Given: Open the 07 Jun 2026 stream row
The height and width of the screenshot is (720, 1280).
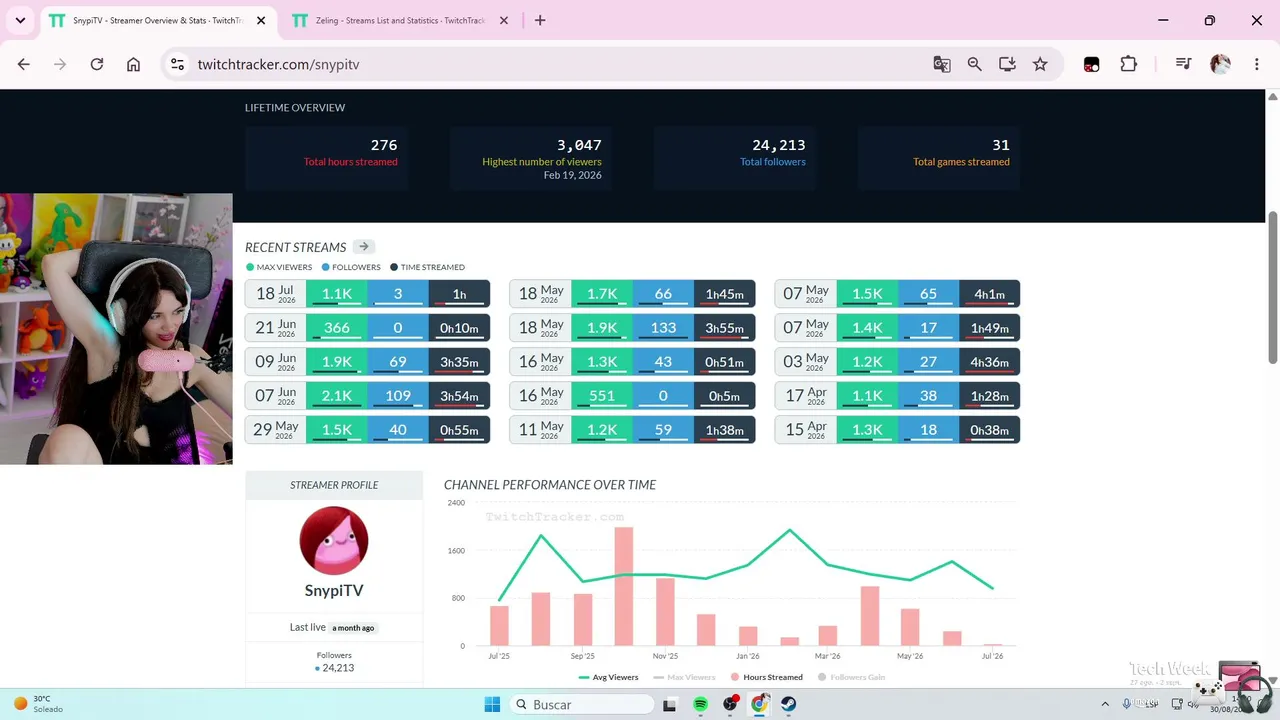Looking at the screenshot, I should tap(367, 396).
